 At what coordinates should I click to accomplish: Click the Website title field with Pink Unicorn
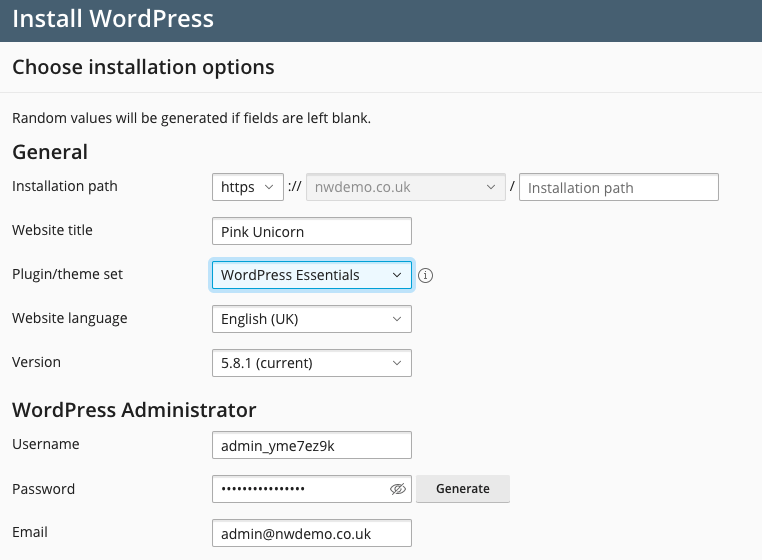click(312, 231)
